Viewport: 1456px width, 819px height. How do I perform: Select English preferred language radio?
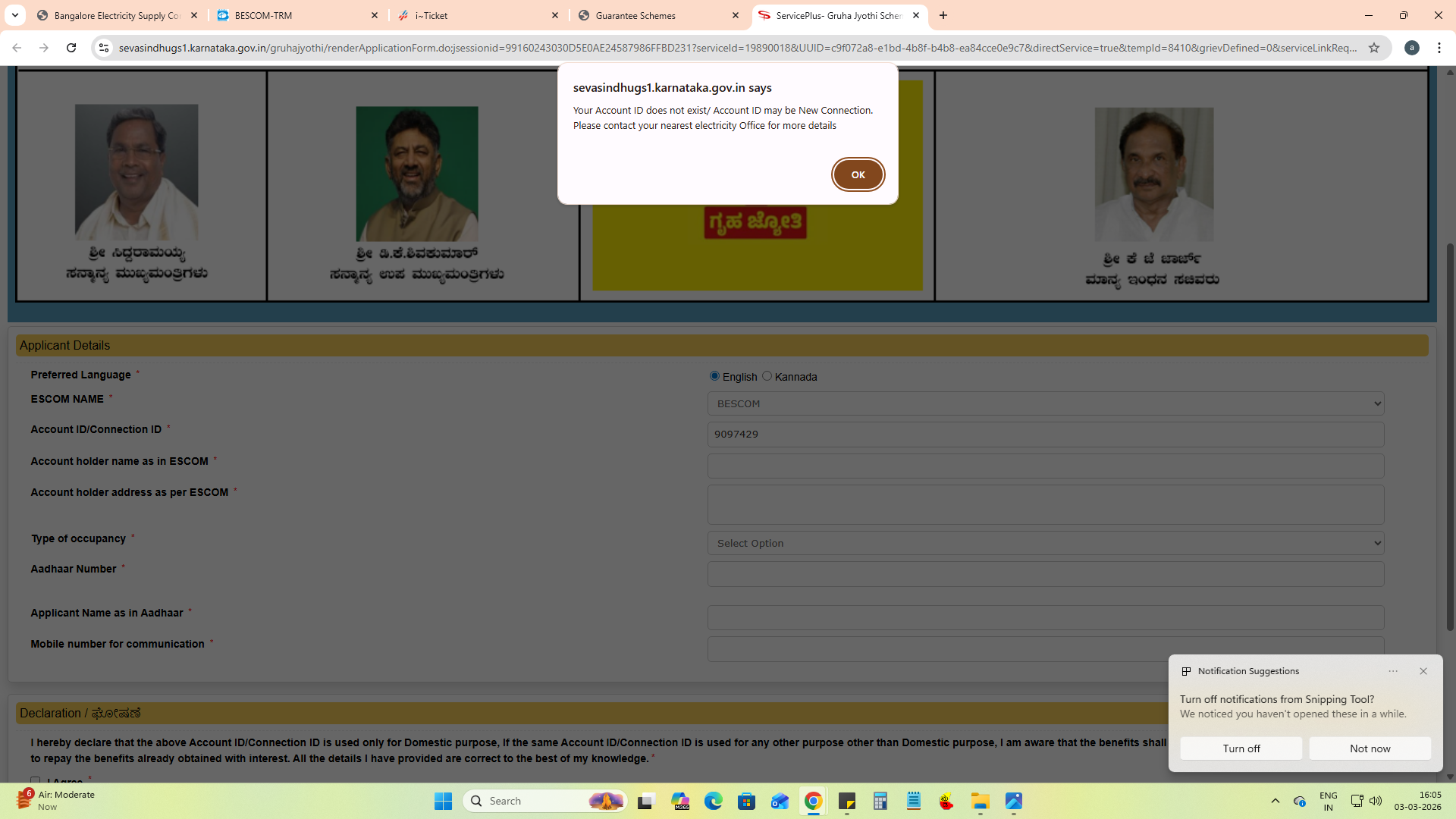(714, 376)
